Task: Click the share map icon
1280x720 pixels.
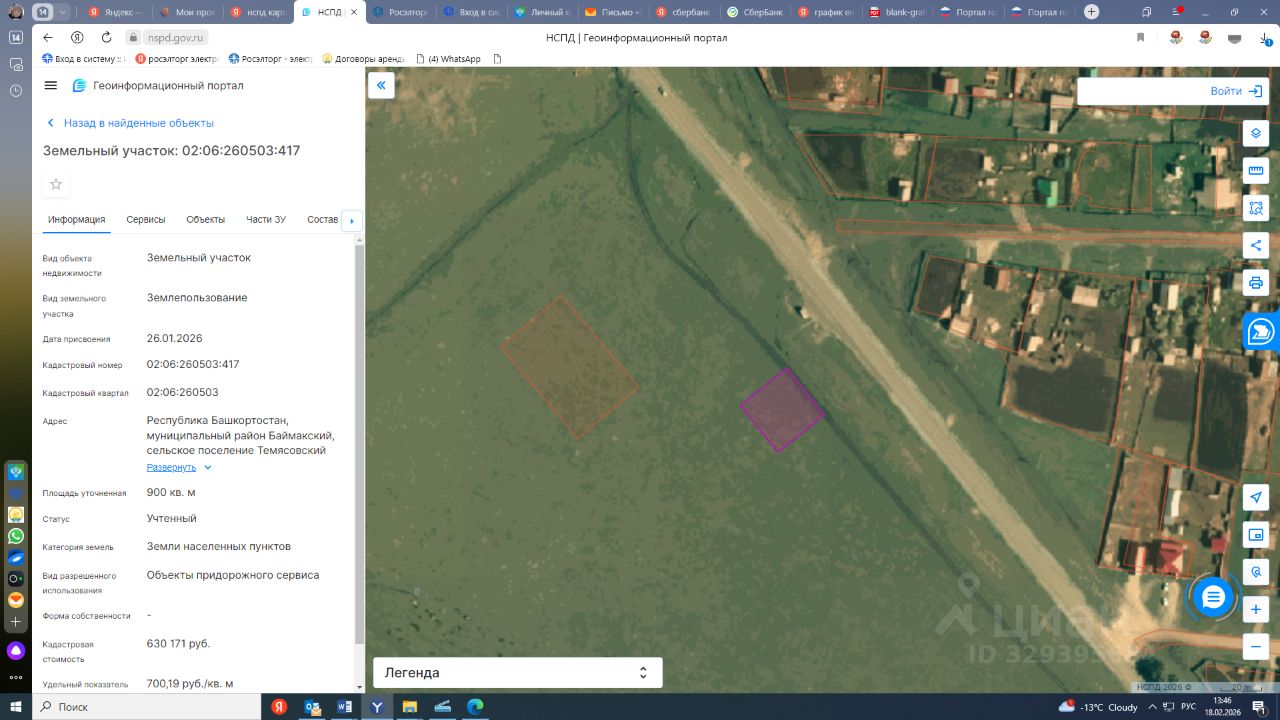Action: coord(1256,245)
